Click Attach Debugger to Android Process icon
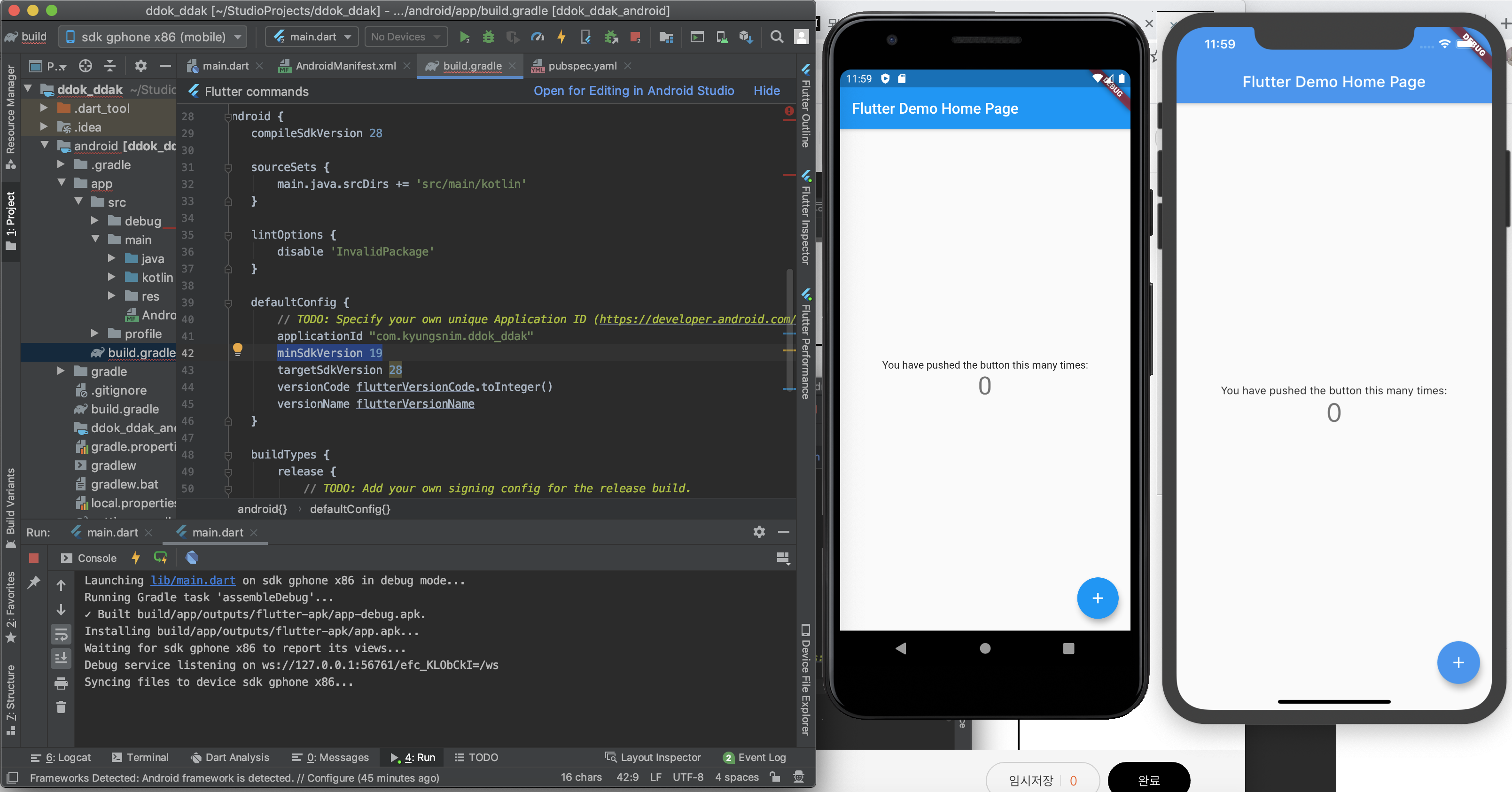Screen dimensions: 1512x792 [x=611, y=37]
